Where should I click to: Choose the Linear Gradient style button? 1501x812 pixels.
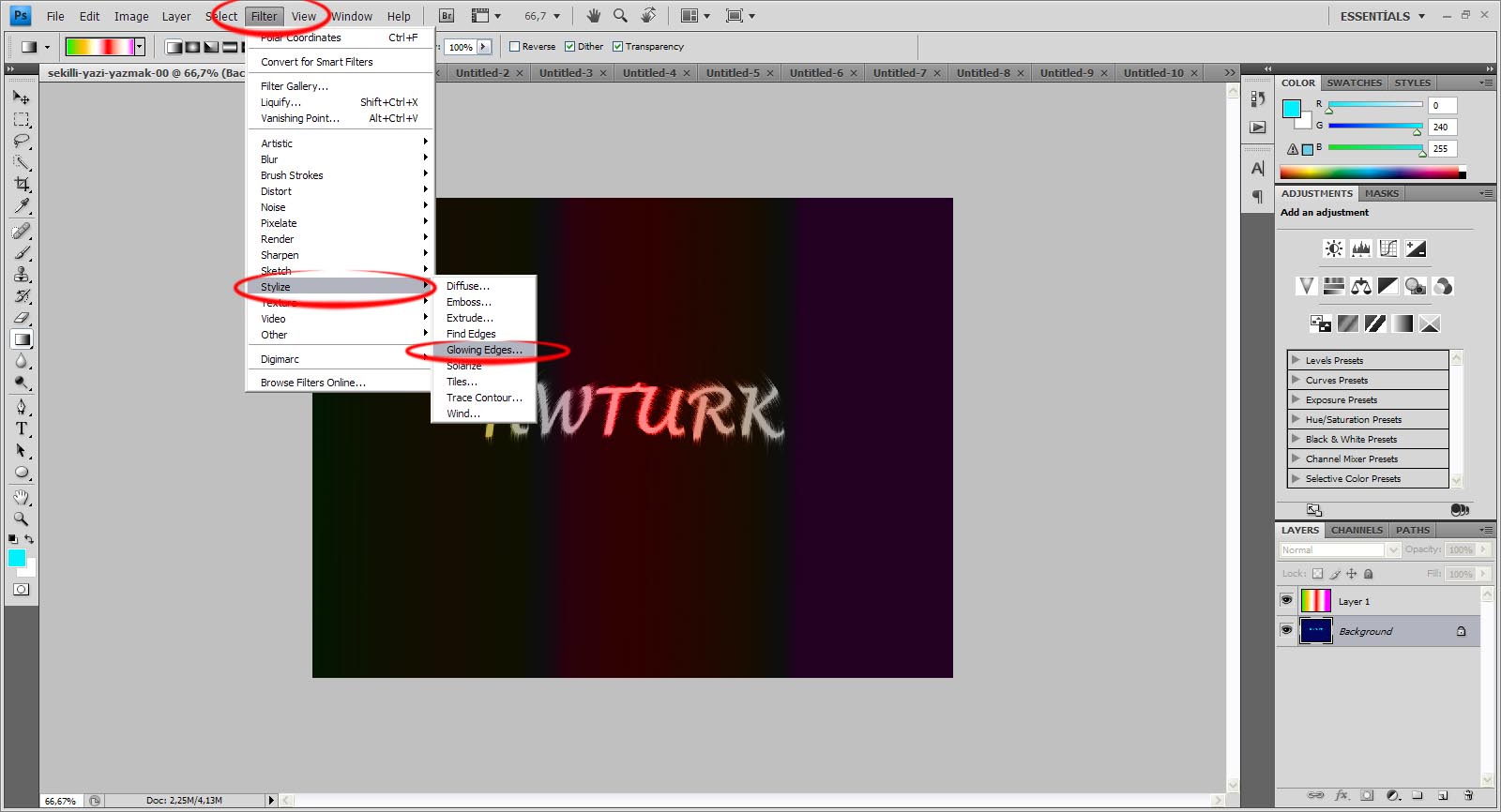[x=174, y=47]
